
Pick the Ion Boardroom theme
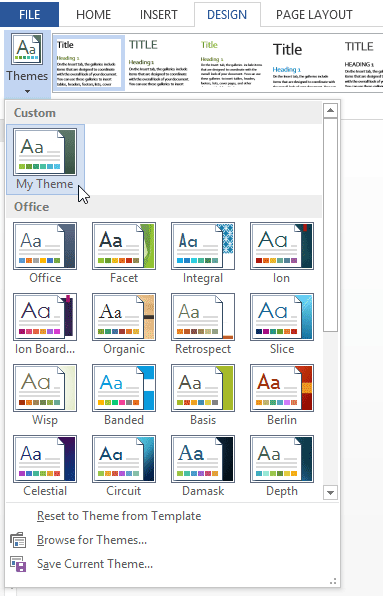(x=45, y=324)
